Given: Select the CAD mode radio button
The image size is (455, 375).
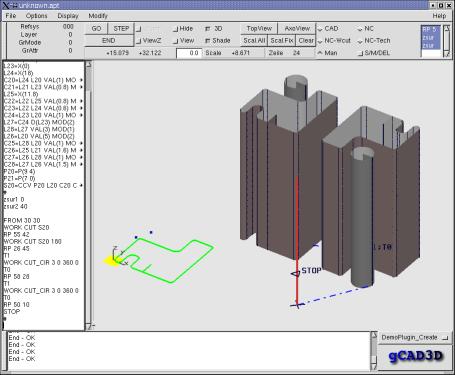Looking at the screenshot, I should [x=320, y=29].
